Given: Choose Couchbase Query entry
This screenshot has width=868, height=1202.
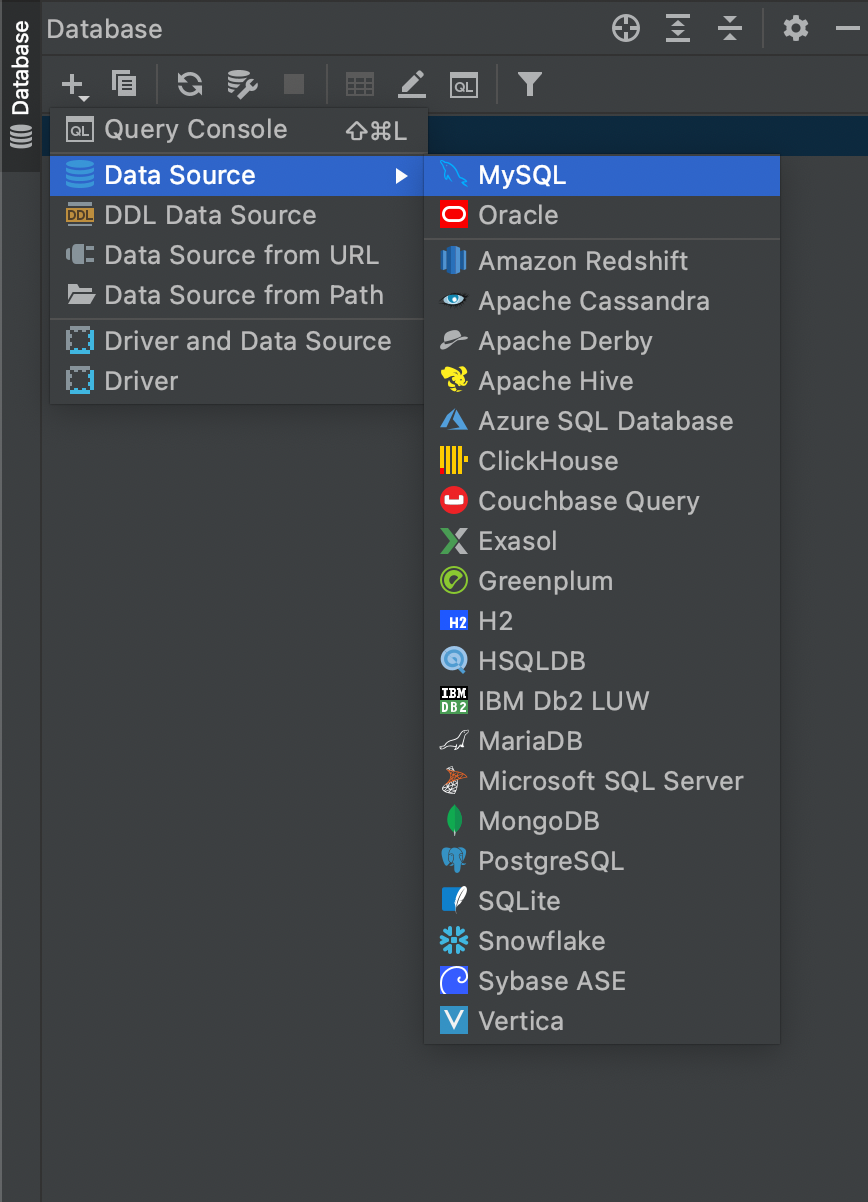Looking at the screenshot, I should (x=602, y=501).
